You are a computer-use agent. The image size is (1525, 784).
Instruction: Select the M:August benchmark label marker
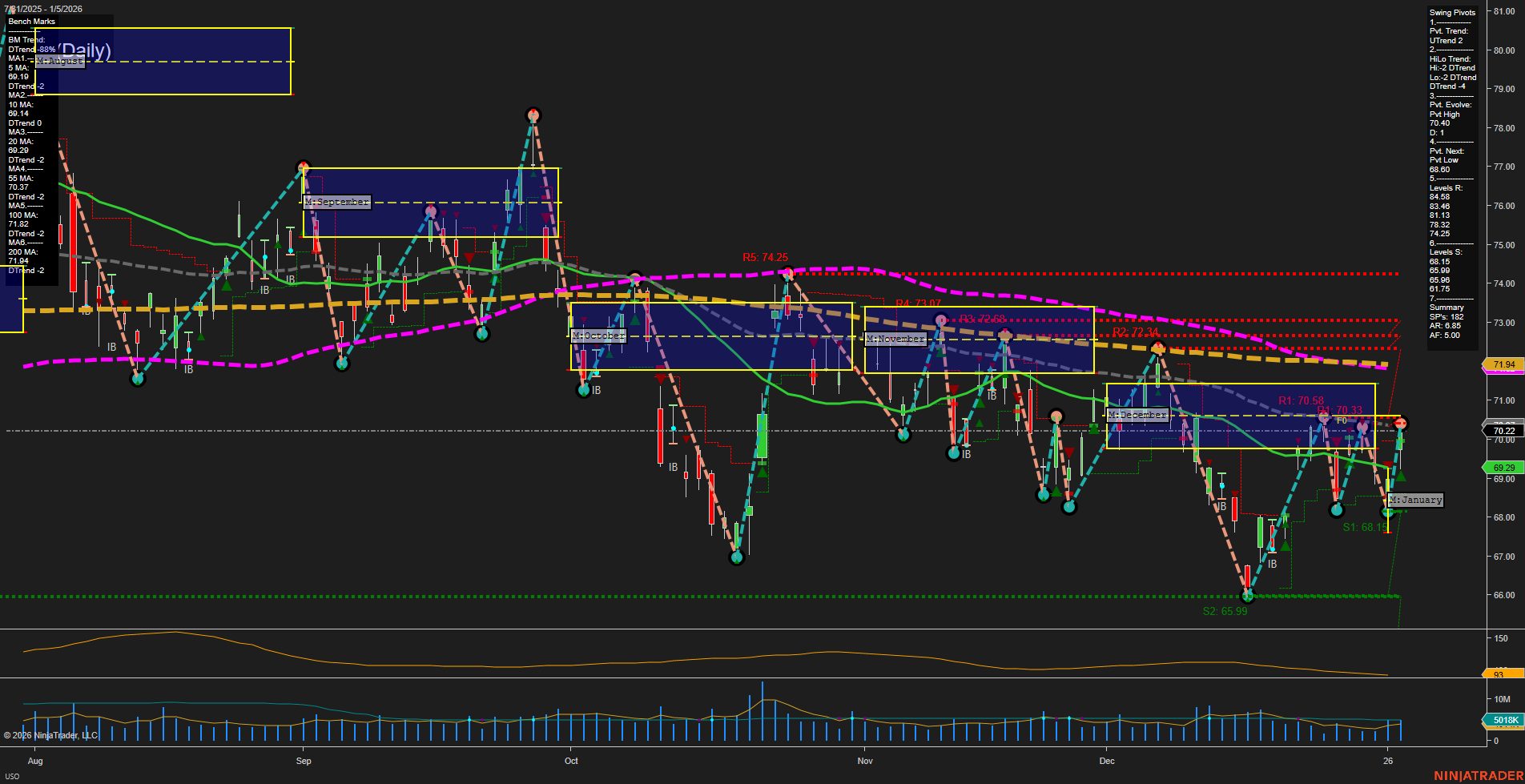click(58, 60)
